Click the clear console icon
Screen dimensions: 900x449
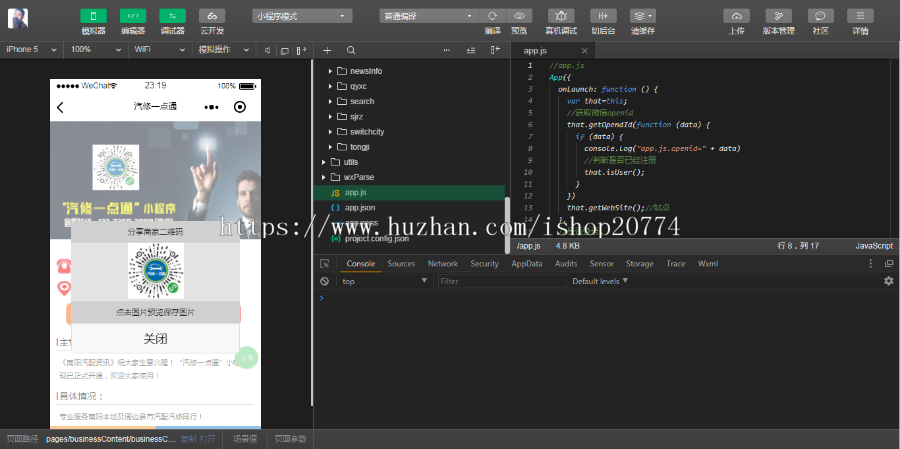click(325, 282)
